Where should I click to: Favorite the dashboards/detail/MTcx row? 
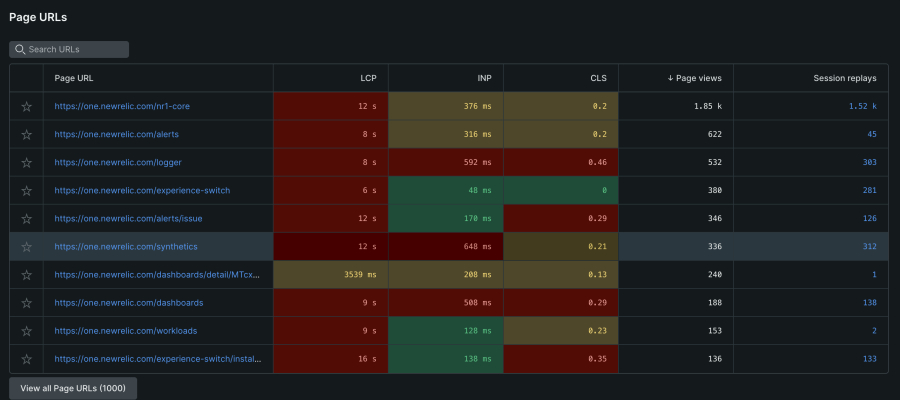click(x=26, y=275)
